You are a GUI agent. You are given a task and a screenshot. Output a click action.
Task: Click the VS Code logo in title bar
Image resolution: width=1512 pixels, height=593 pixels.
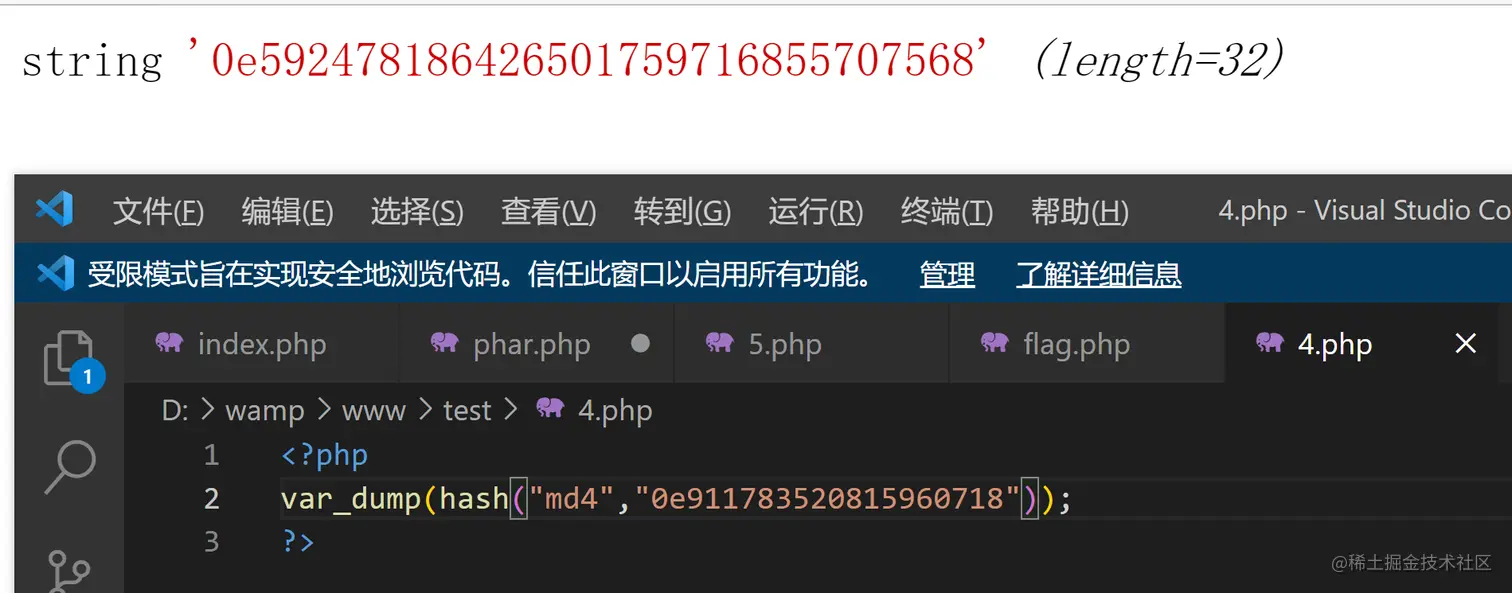[54, 210]
